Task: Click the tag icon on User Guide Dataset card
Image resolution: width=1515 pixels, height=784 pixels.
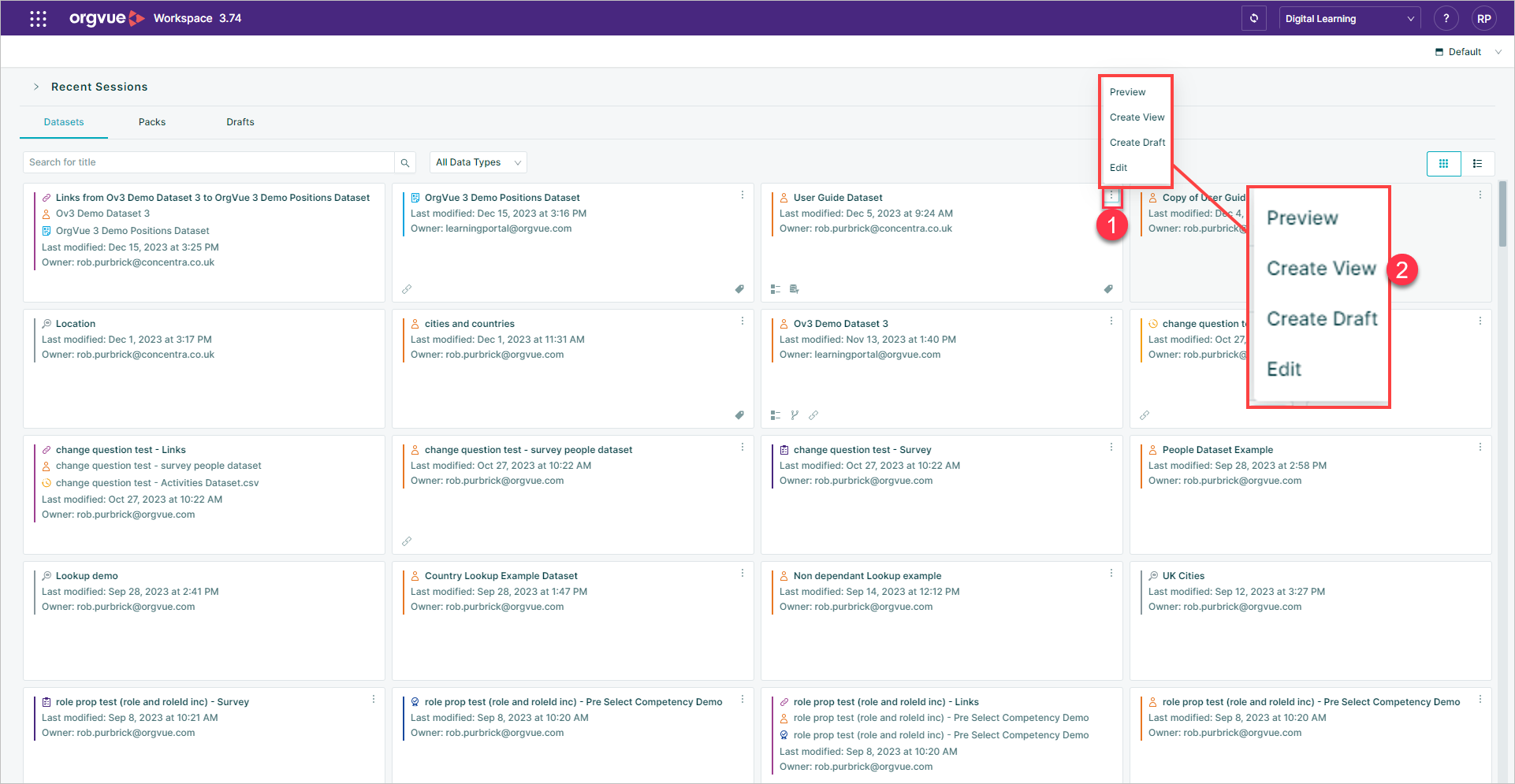Action: point(1108,289)
